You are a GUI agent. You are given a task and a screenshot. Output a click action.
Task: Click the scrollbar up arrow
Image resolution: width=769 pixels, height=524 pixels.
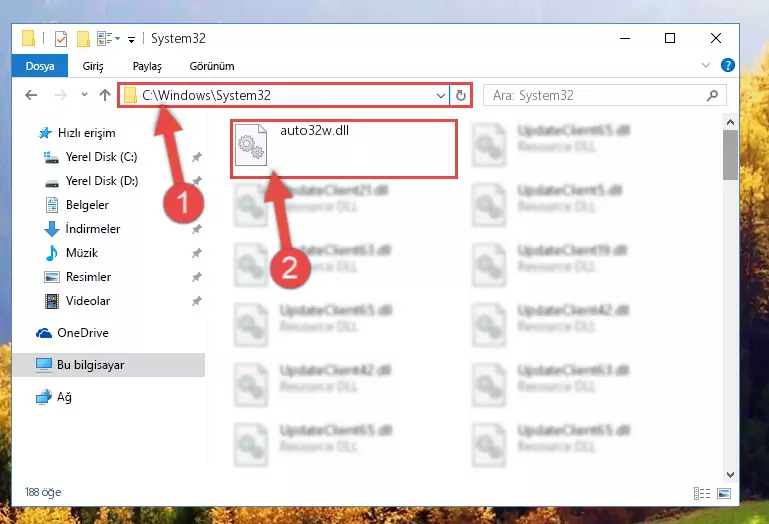730,122
